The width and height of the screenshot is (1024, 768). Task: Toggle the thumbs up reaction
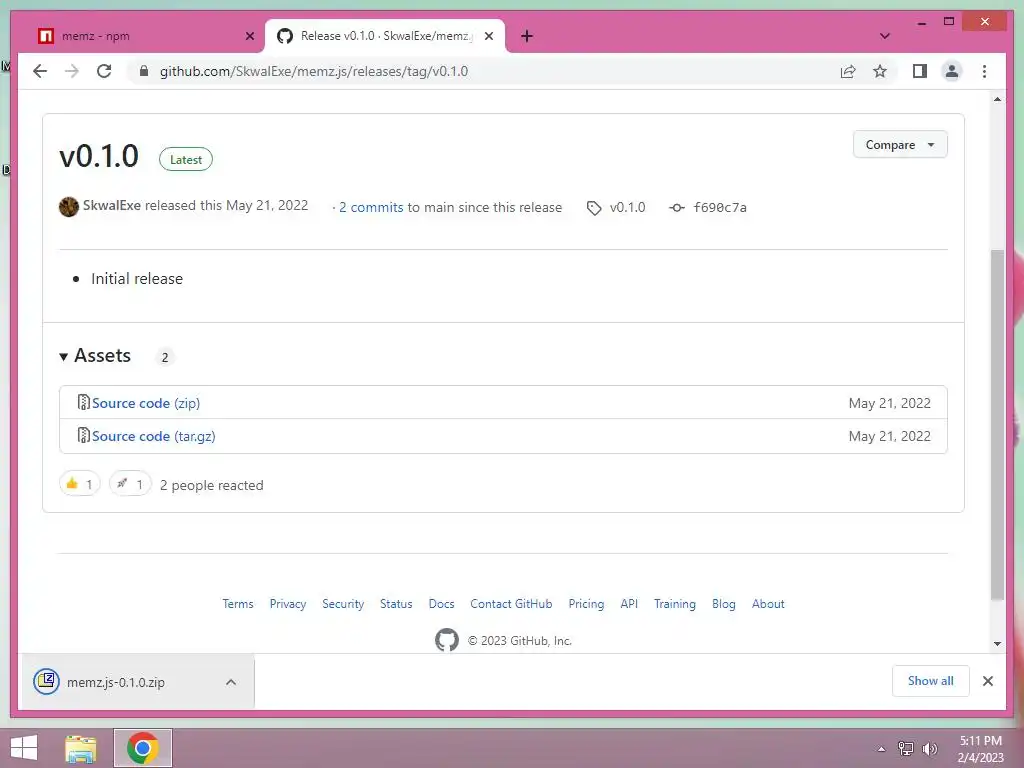80,484
